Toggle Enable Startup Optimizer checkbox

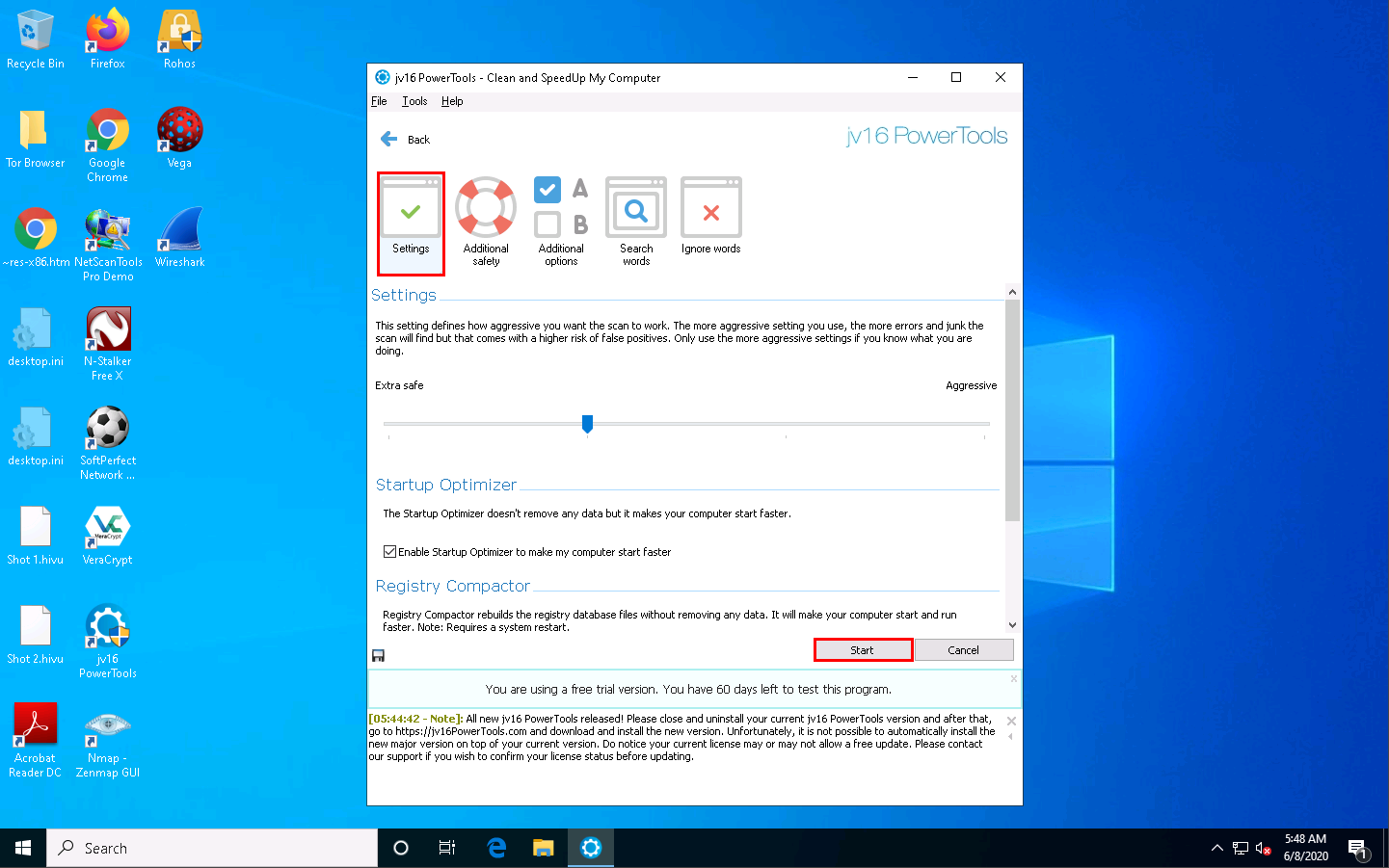[389, 552]
